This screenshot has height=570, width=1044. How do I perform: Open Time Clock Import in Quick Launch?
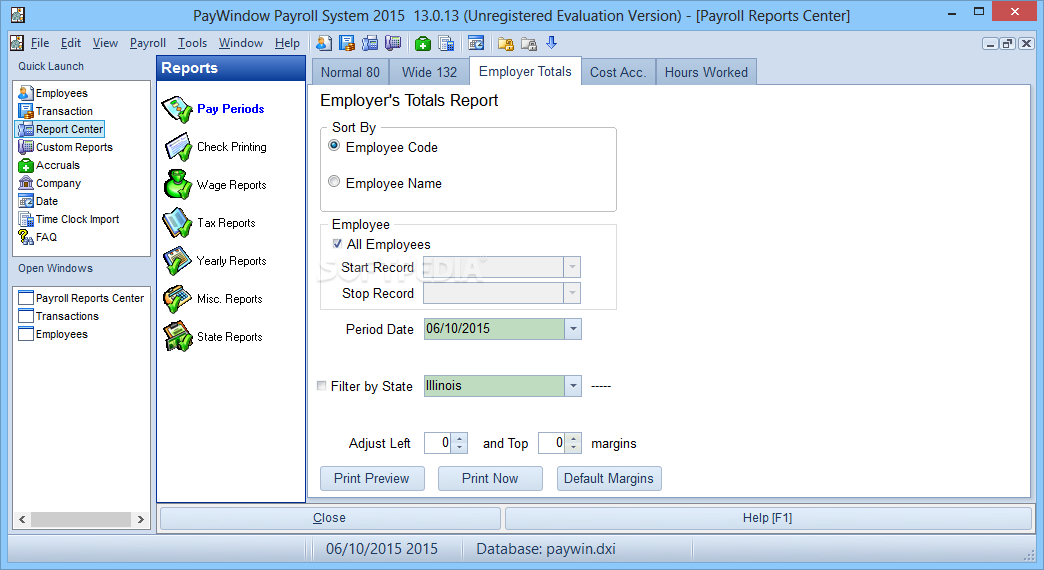[69, 219]
